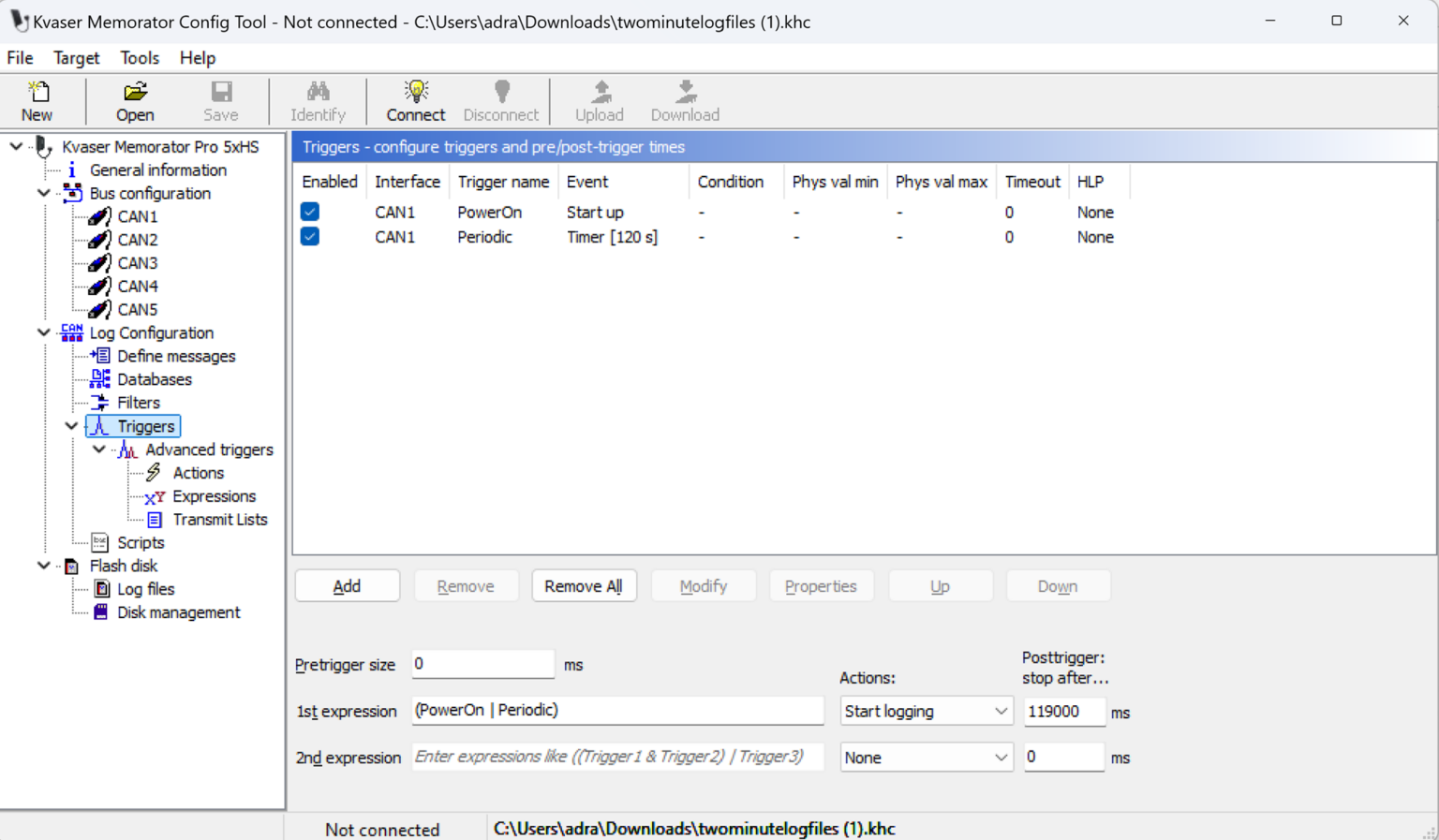The height and width of the screenshot is (840, 1439).
Task: Collapse the Advanced triggers branch
Action: tap(98, 449)
